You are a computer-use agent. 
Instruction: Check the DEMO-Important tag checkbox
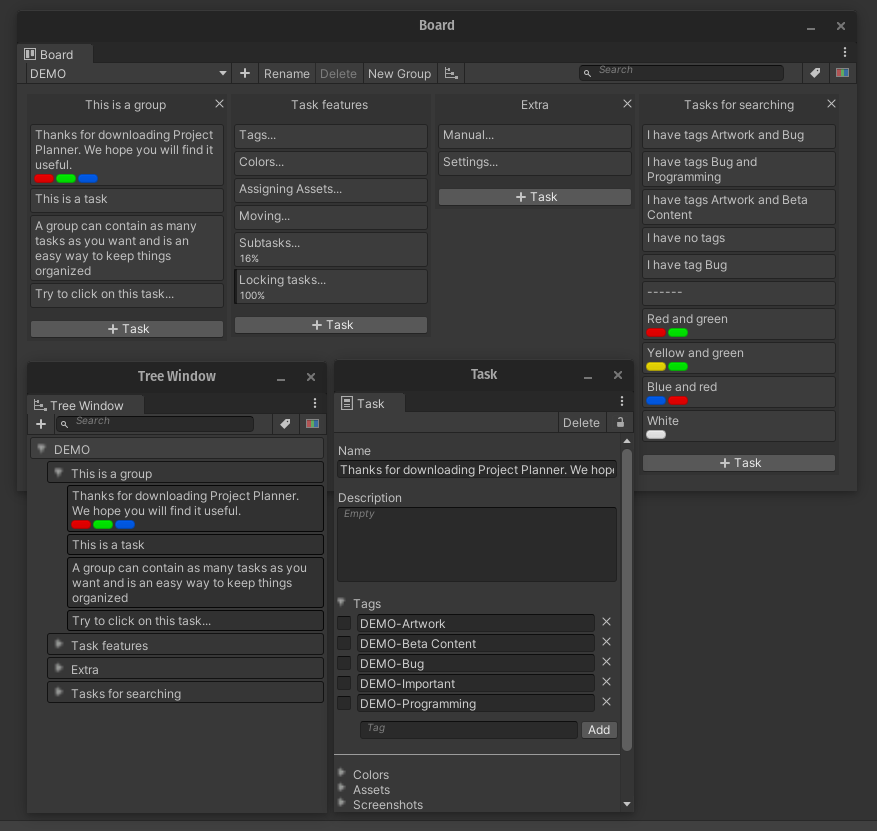click(x=345, y=683)
